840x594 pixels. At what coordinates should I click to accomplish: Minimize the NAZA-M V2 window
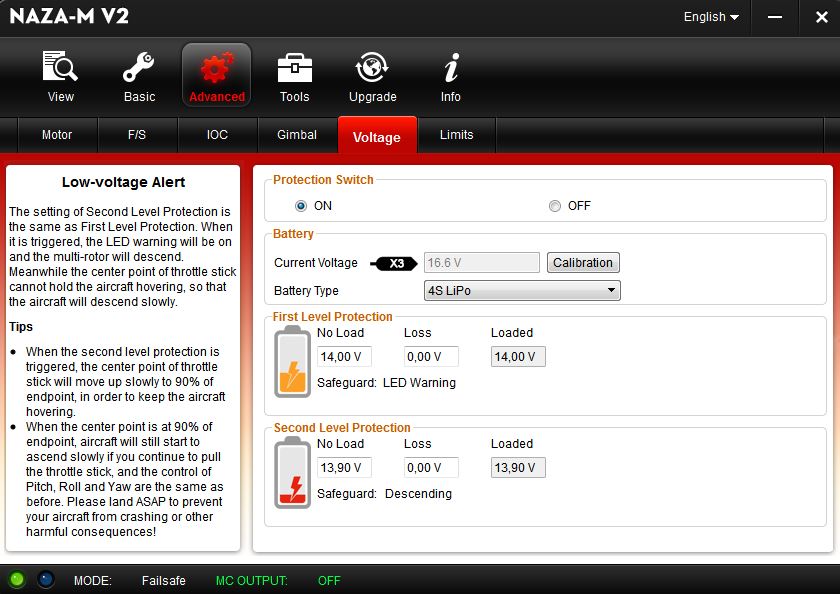click(x=775, y=17)
